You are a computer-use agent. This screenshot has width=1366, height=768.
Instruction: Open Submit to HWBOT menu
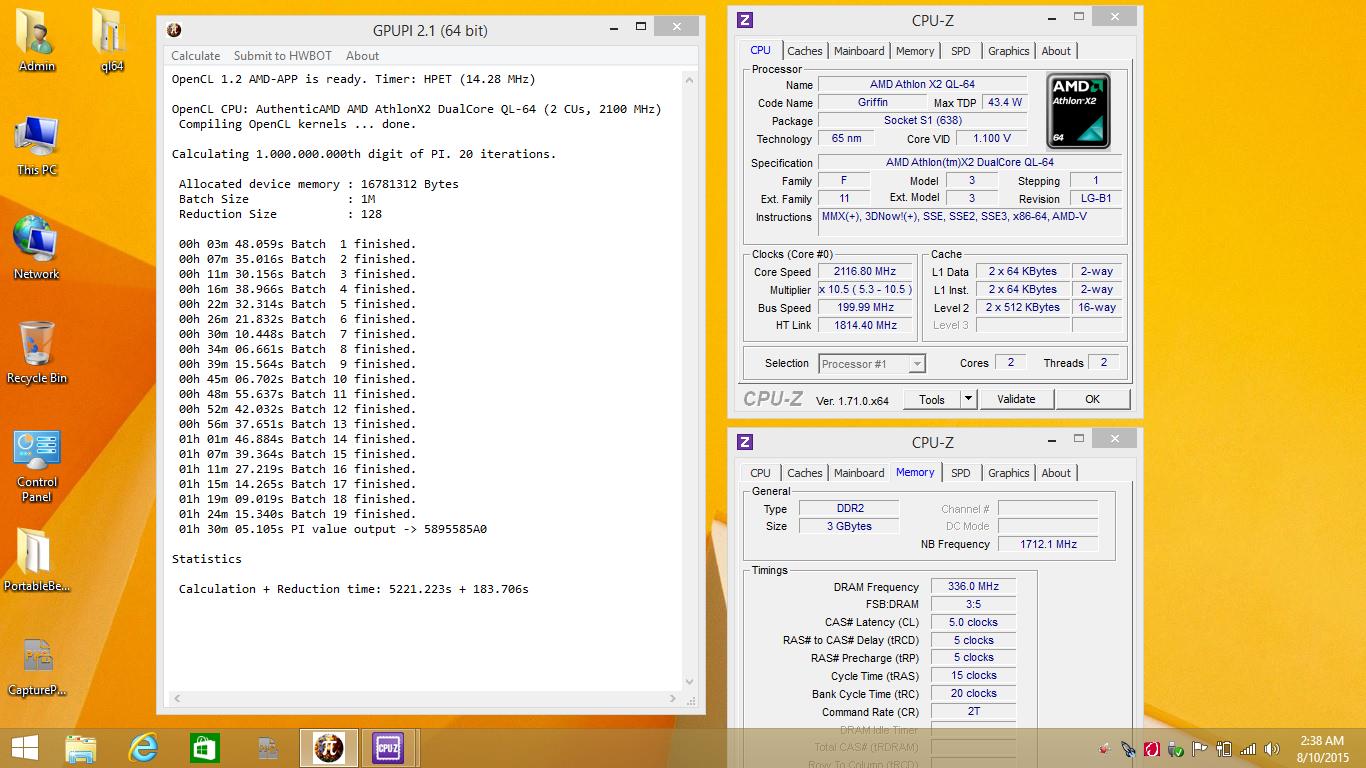(x=285, y=56)
